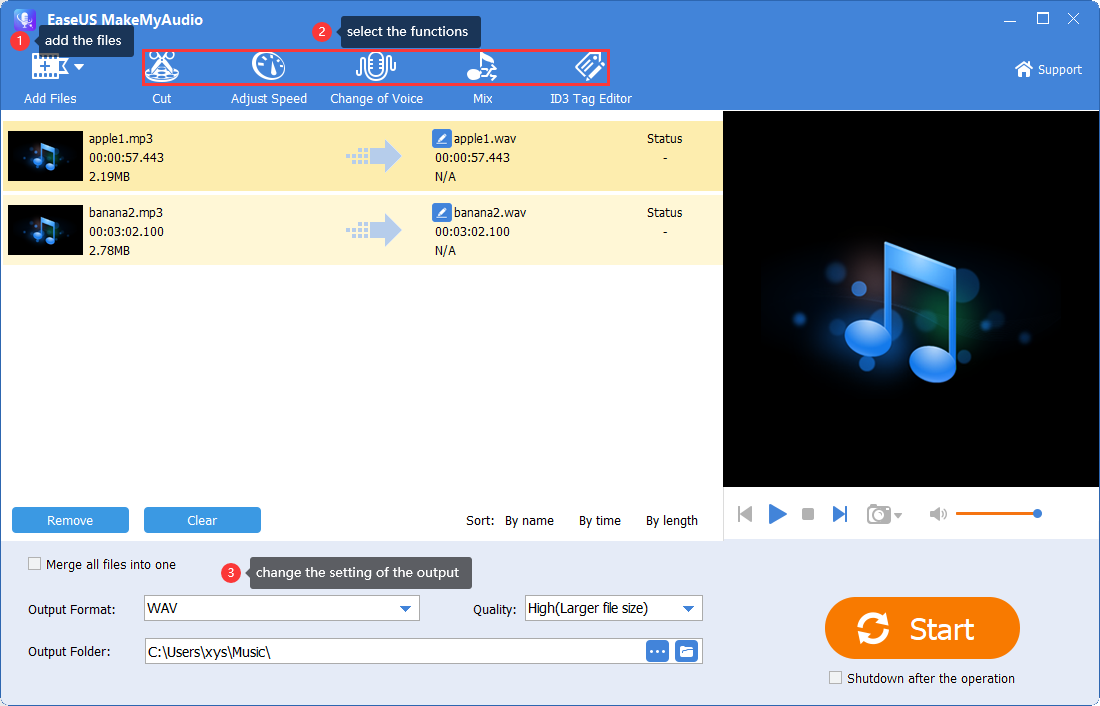
Task: Edit output name for banana2.wav
Action: pyautogui.click(x=441, y=212)
